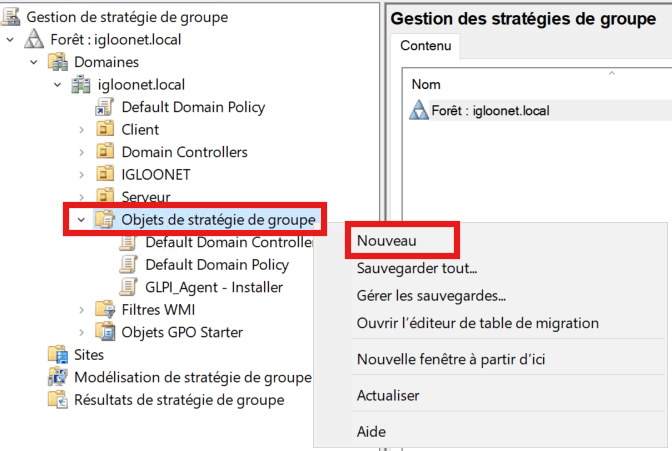Expand the Domain Controllers organizational unit
Image resolution: width=672 pixels, height=451 pixels.
coord(81,152)
